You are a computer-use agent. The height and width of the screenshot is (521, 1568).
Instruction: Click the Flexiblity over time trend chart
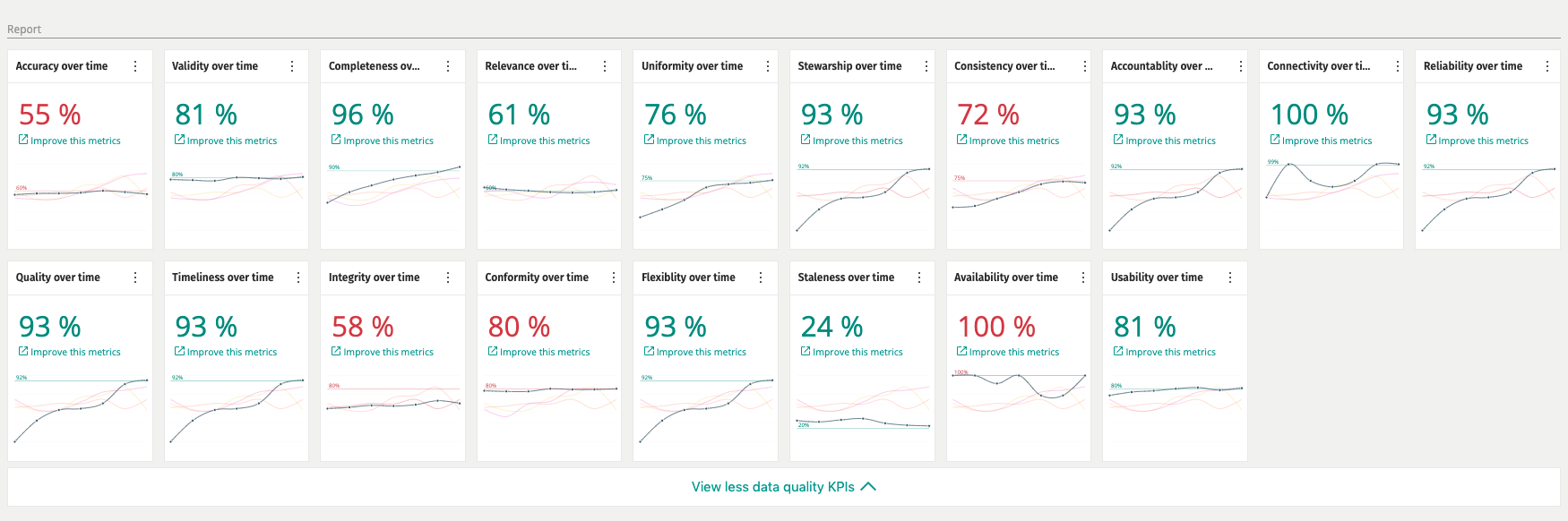705,407
